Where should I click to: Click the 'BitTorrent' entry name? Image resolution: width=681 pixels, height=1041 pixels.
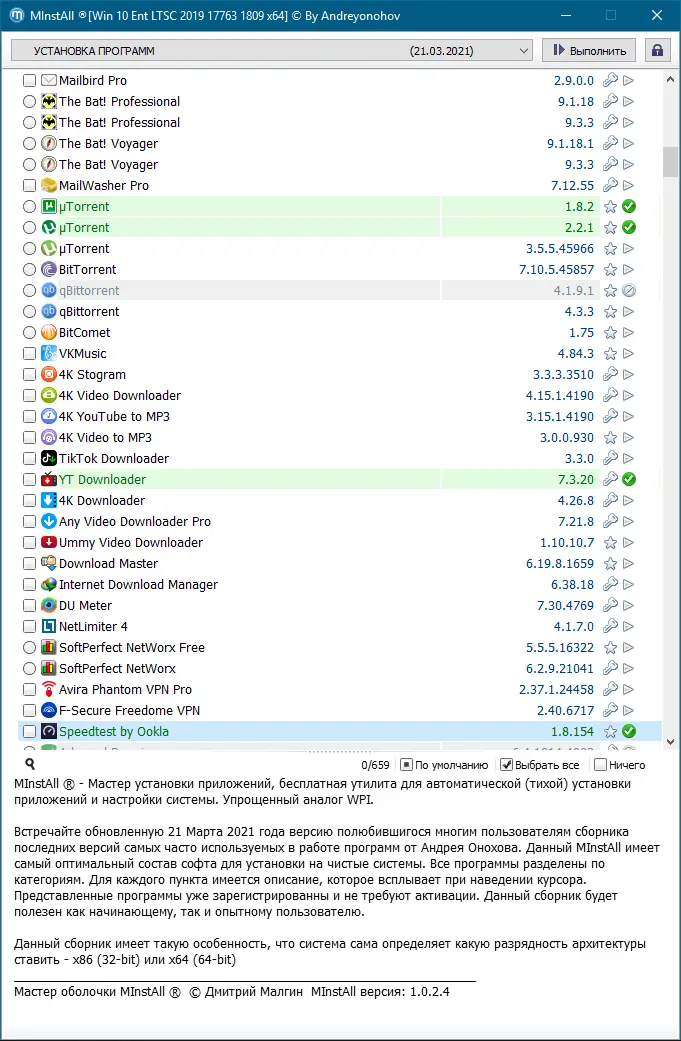pyautogui.click(x=87, y=270)
